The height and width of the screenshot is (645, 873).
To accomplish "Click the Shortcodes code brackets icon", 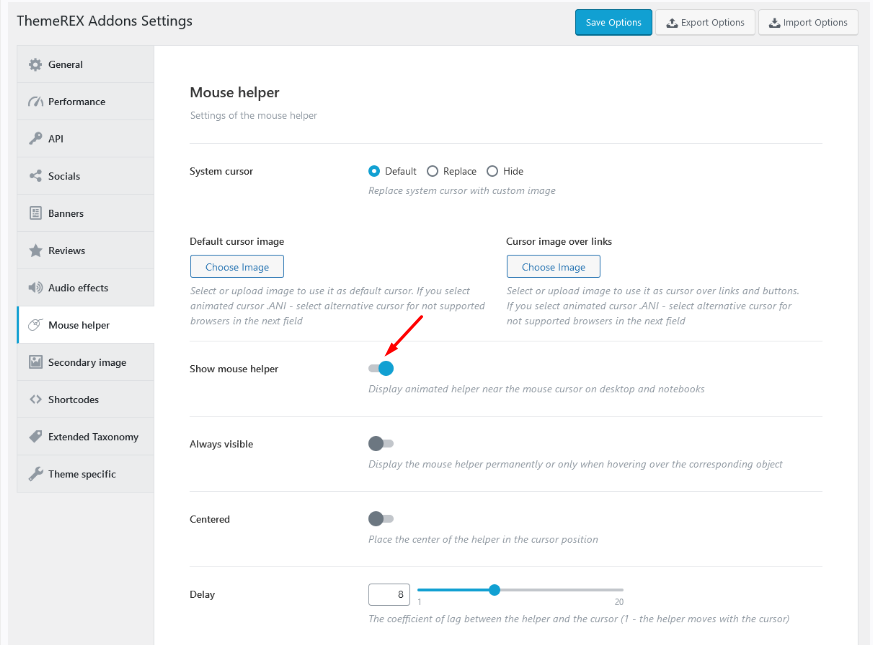I will [36, 399].
